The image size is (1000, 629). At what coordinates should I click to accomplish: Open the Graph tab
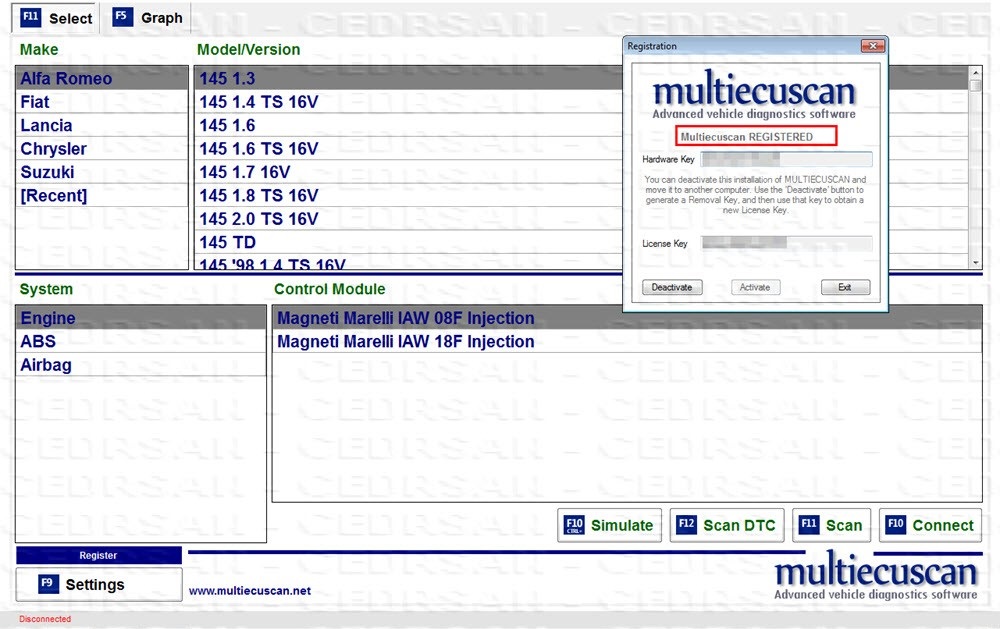[x=148, y=18]
